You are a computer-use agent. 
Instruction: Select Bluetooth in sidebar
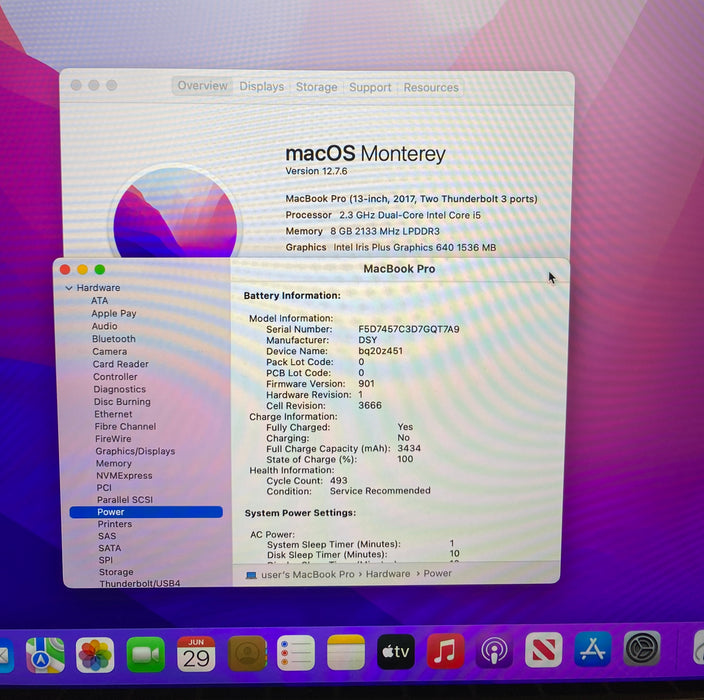click(x=114, y=339)
